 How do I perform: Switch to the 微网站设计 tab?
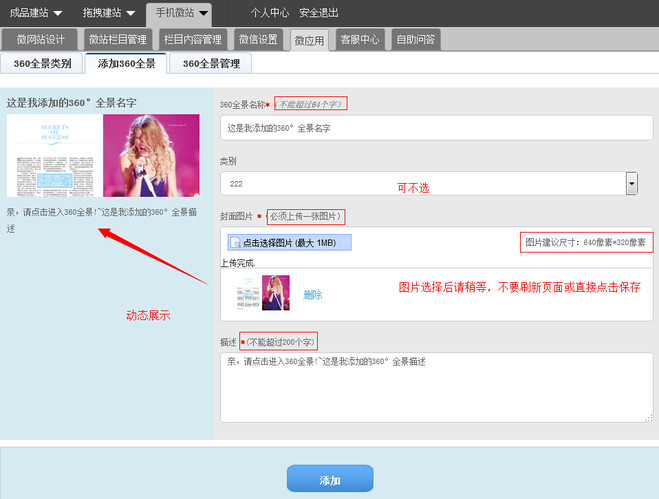pyautogui.click(x=41, y=40)
